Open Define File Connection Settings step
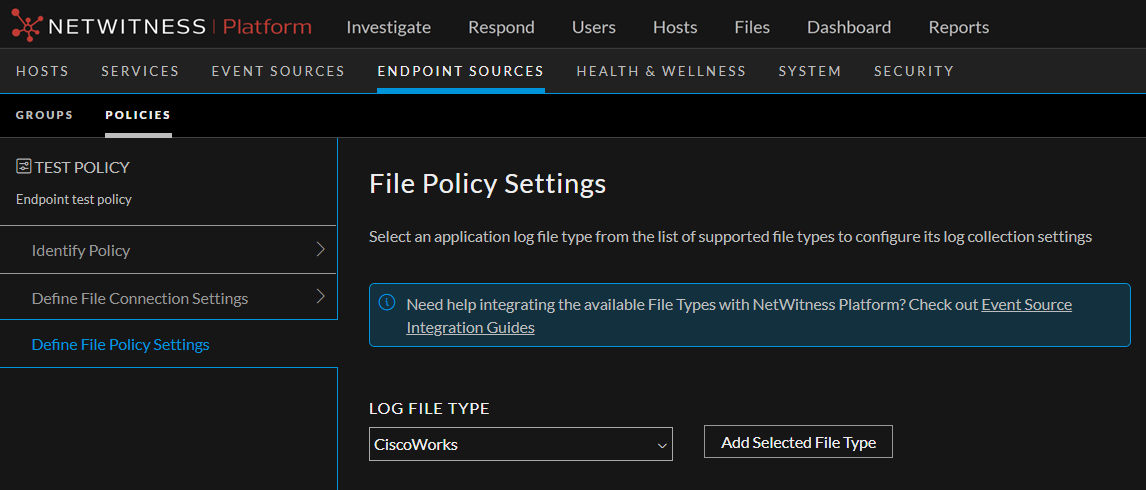 click(168, 298)
